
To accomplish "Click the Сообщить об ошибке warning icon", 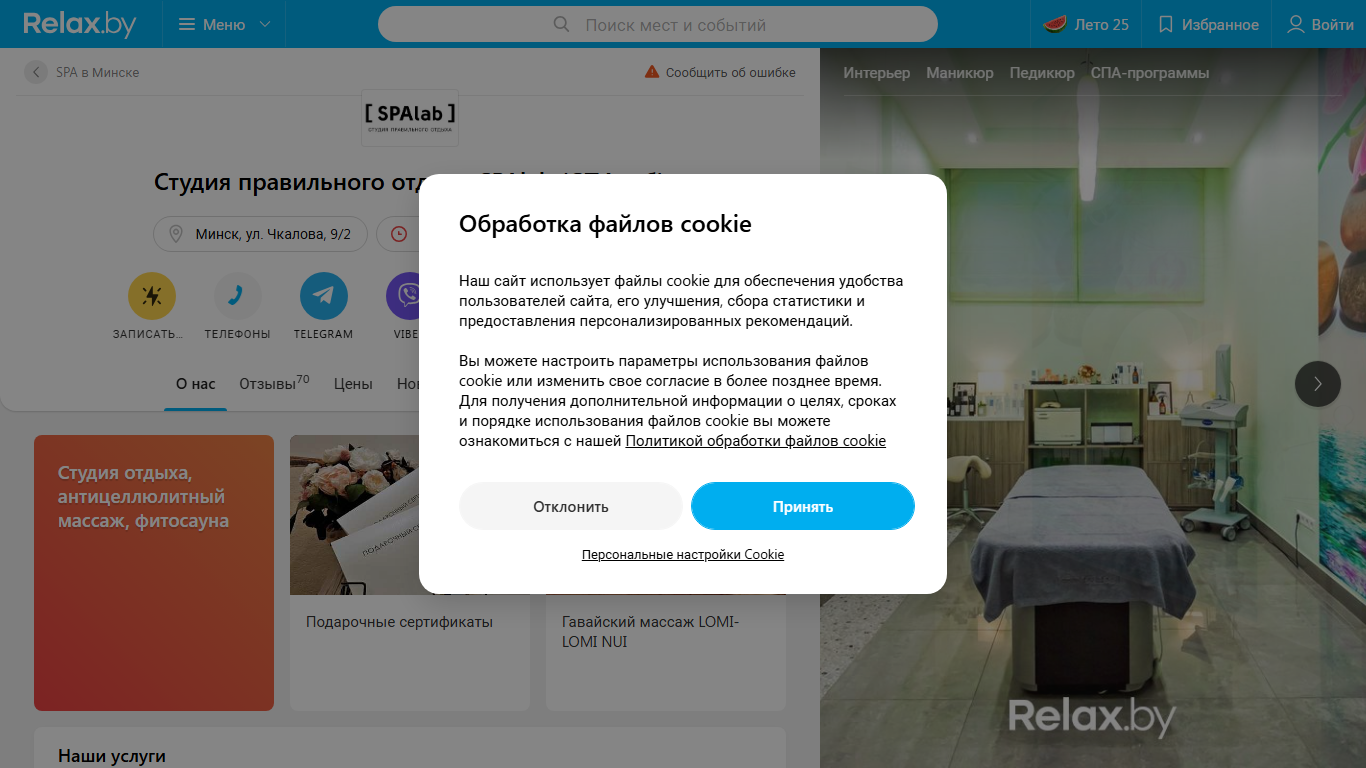I will click(x=652, y=72).
